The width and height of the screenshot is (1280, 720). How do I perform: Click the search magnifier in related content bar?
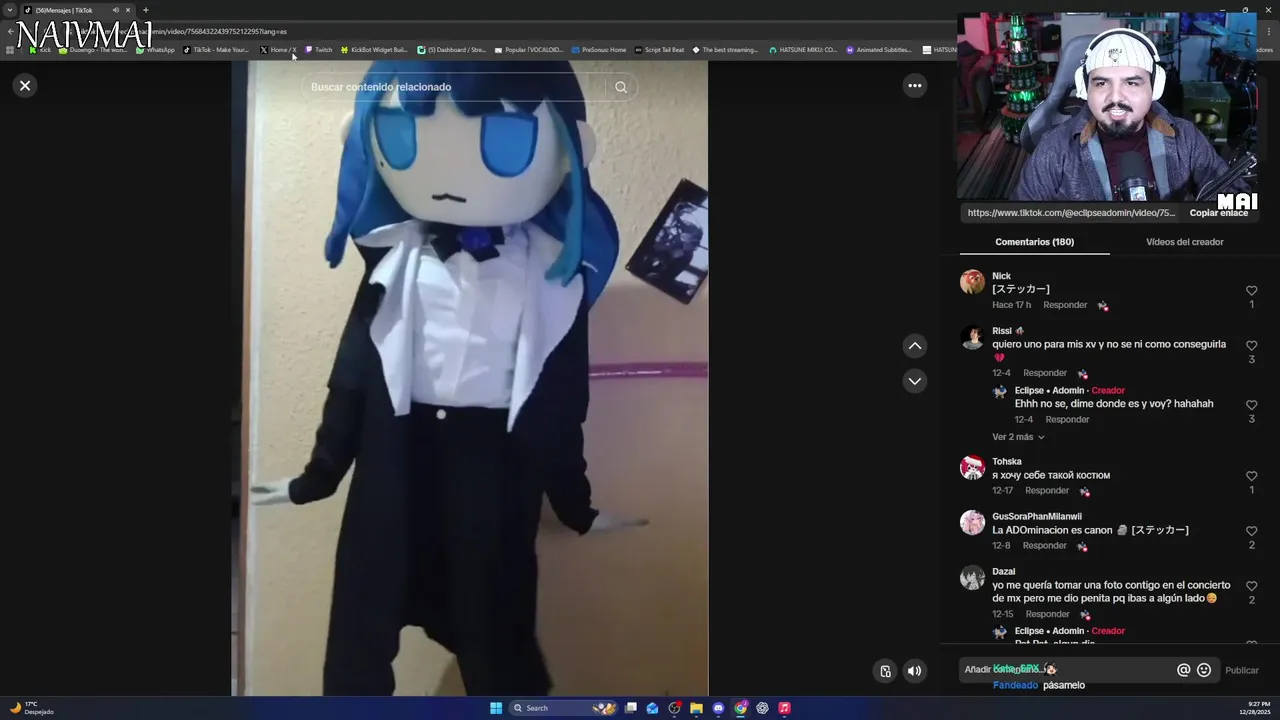[621, 87]
